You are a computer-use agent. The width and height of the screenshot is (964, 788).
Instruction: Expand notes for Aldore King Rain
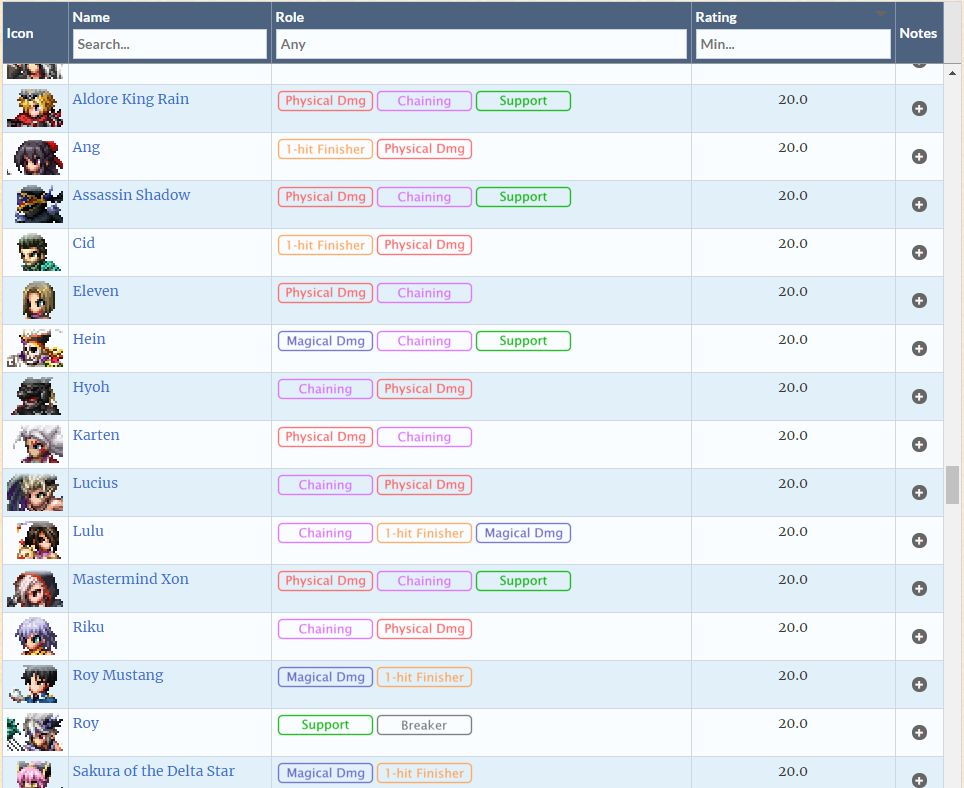(919, 109)
